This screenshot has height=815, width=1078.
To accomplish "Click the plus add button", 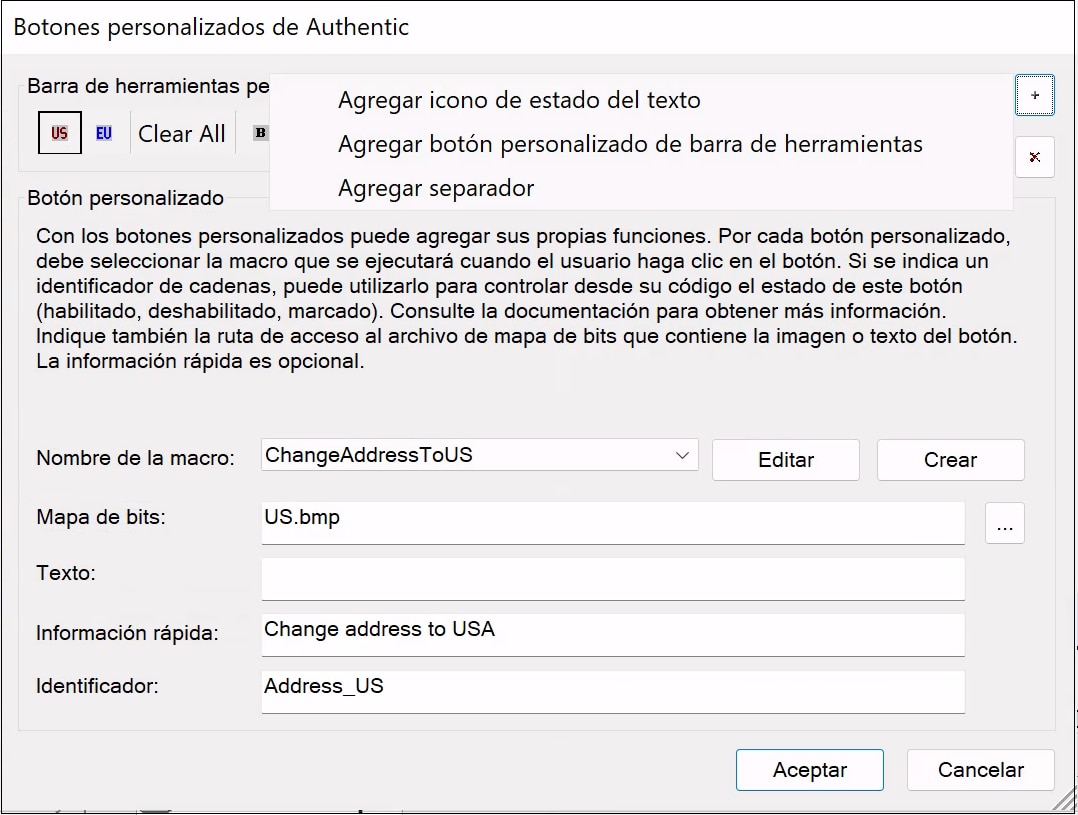I will pos(1034,96).
